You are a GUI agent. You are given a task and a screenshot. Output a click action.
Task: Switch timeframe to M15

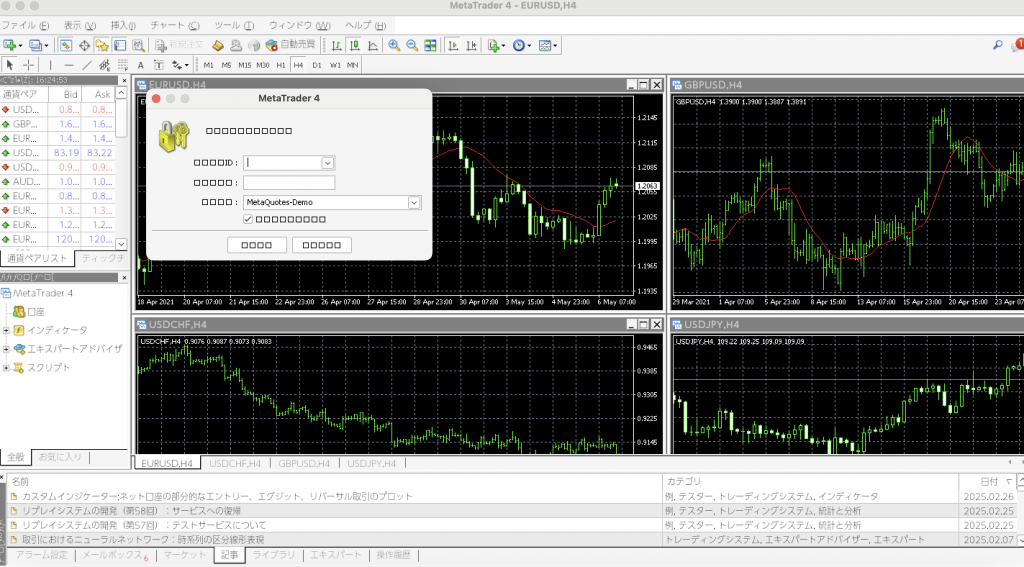pos(244,65)
